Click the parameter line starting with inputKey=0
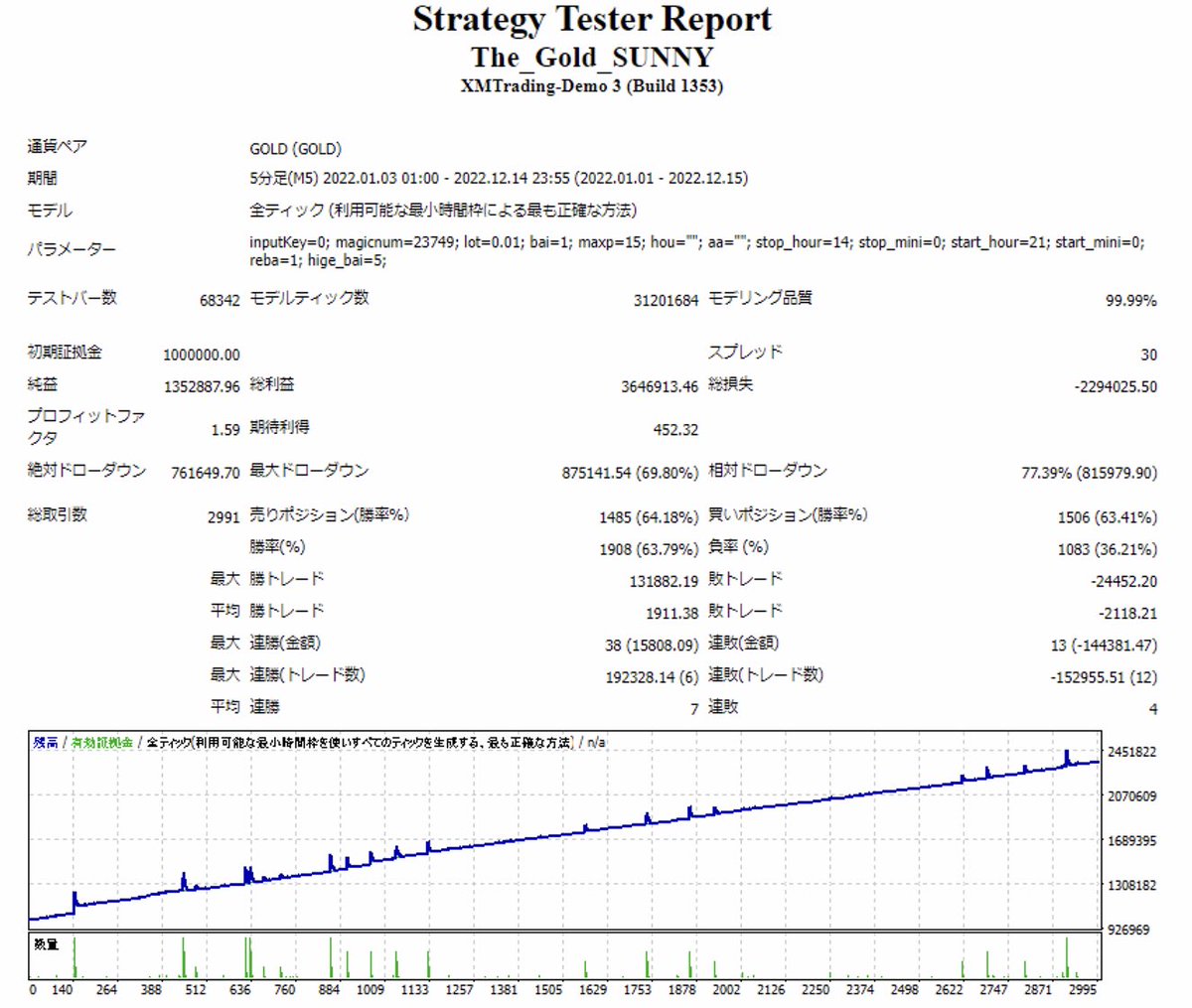1192x1008 pixels. pyautogui.click(x=696, y=242)
